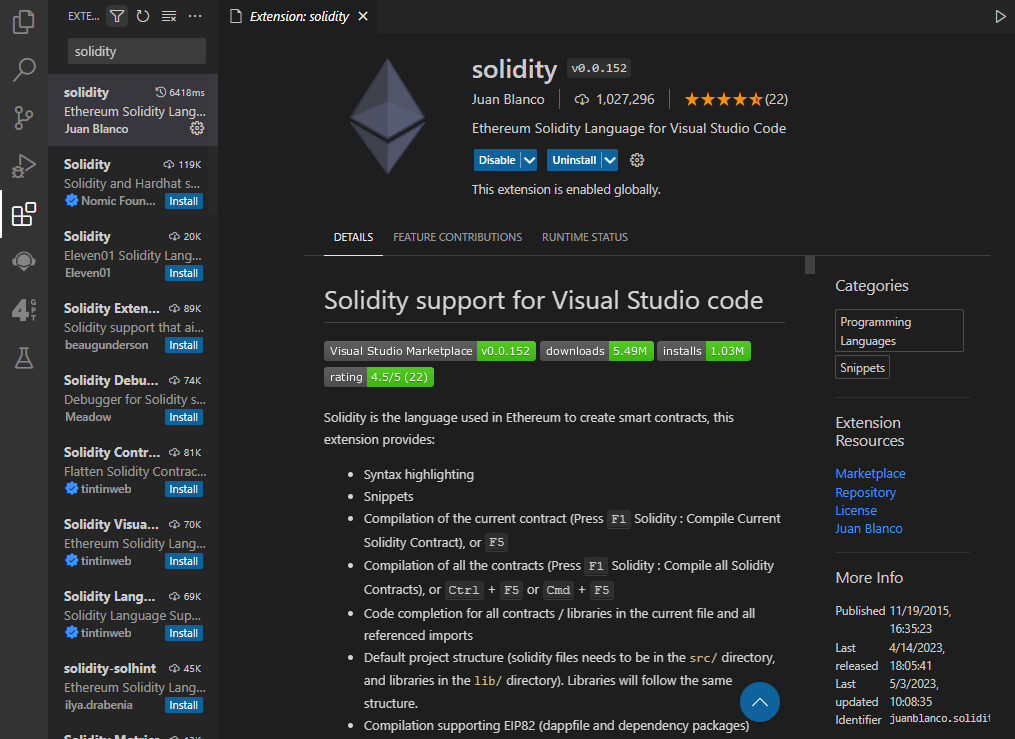Open the Extensions view icon
The height and width of the screenshot is (739, 1015).
click(24, 214)
